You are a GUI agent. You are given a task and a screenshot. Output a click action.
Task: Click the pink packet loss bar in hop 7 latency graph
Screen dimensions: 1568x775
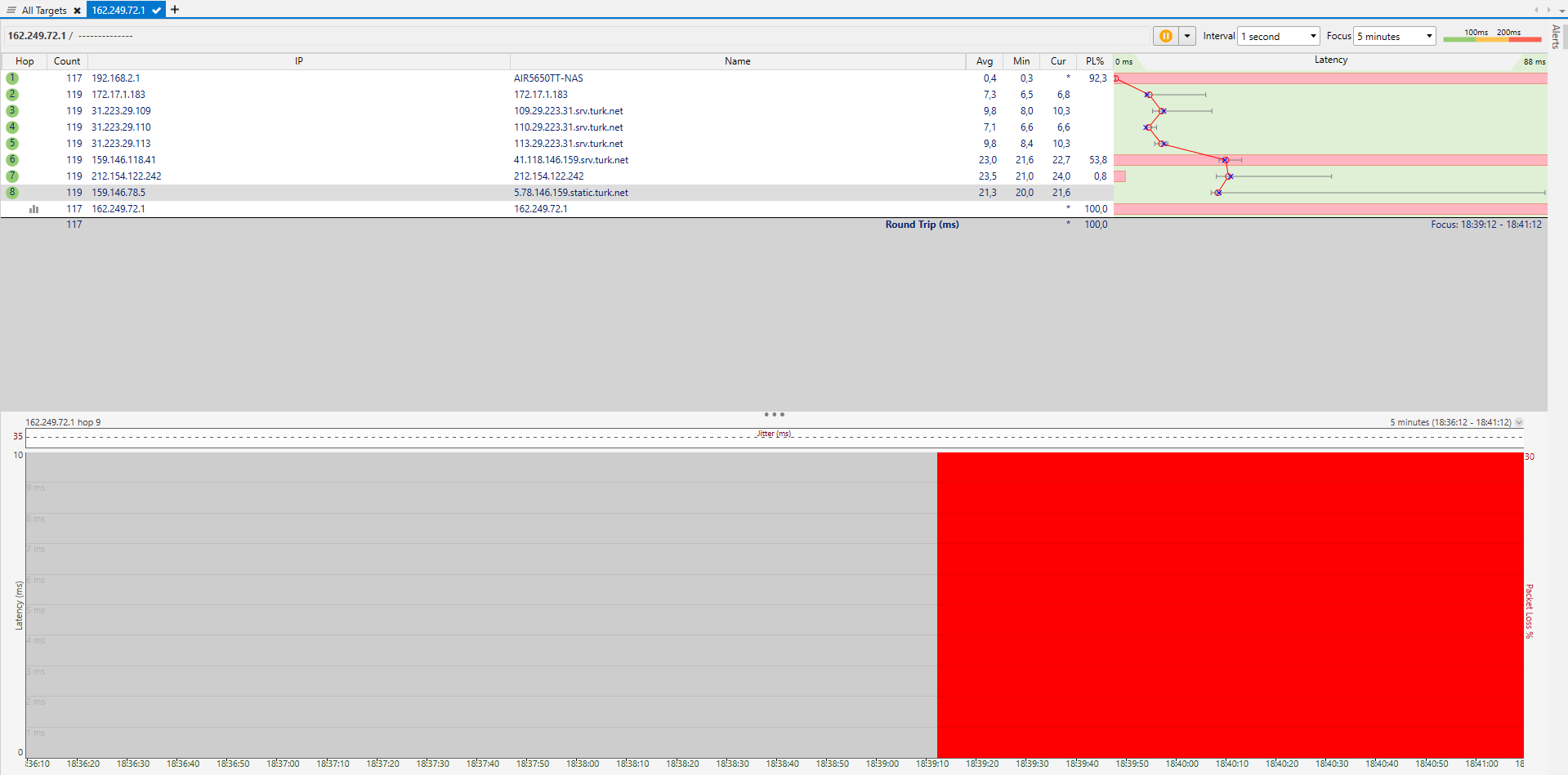(1119, 176)
